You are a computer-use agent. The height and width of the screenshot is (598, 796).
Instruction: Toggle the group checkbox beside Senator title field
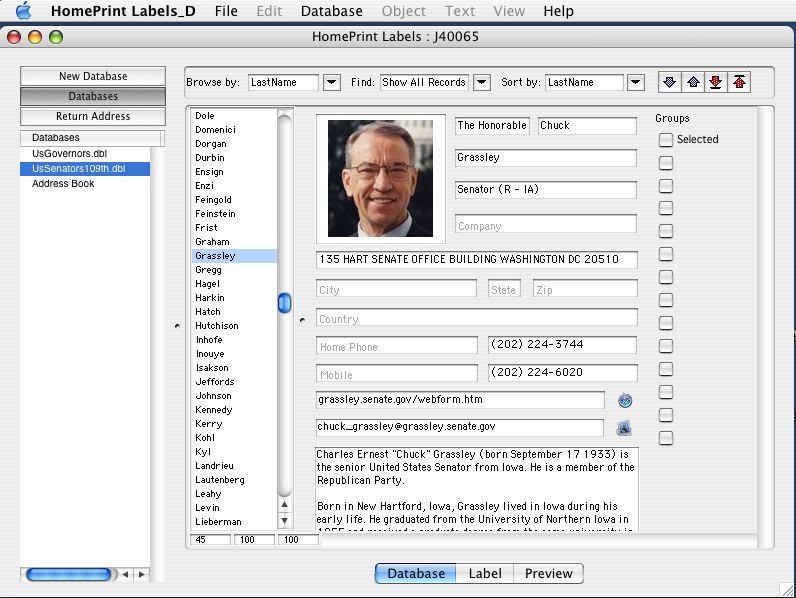click(x=666, y=186)
